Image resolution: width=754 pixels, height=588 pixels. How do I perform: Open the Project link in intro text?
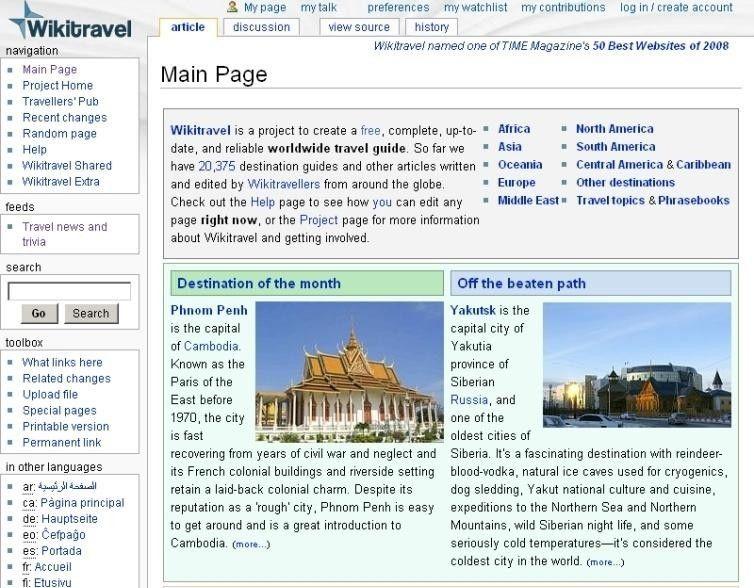pyautogui.click(x=319, y=220)
